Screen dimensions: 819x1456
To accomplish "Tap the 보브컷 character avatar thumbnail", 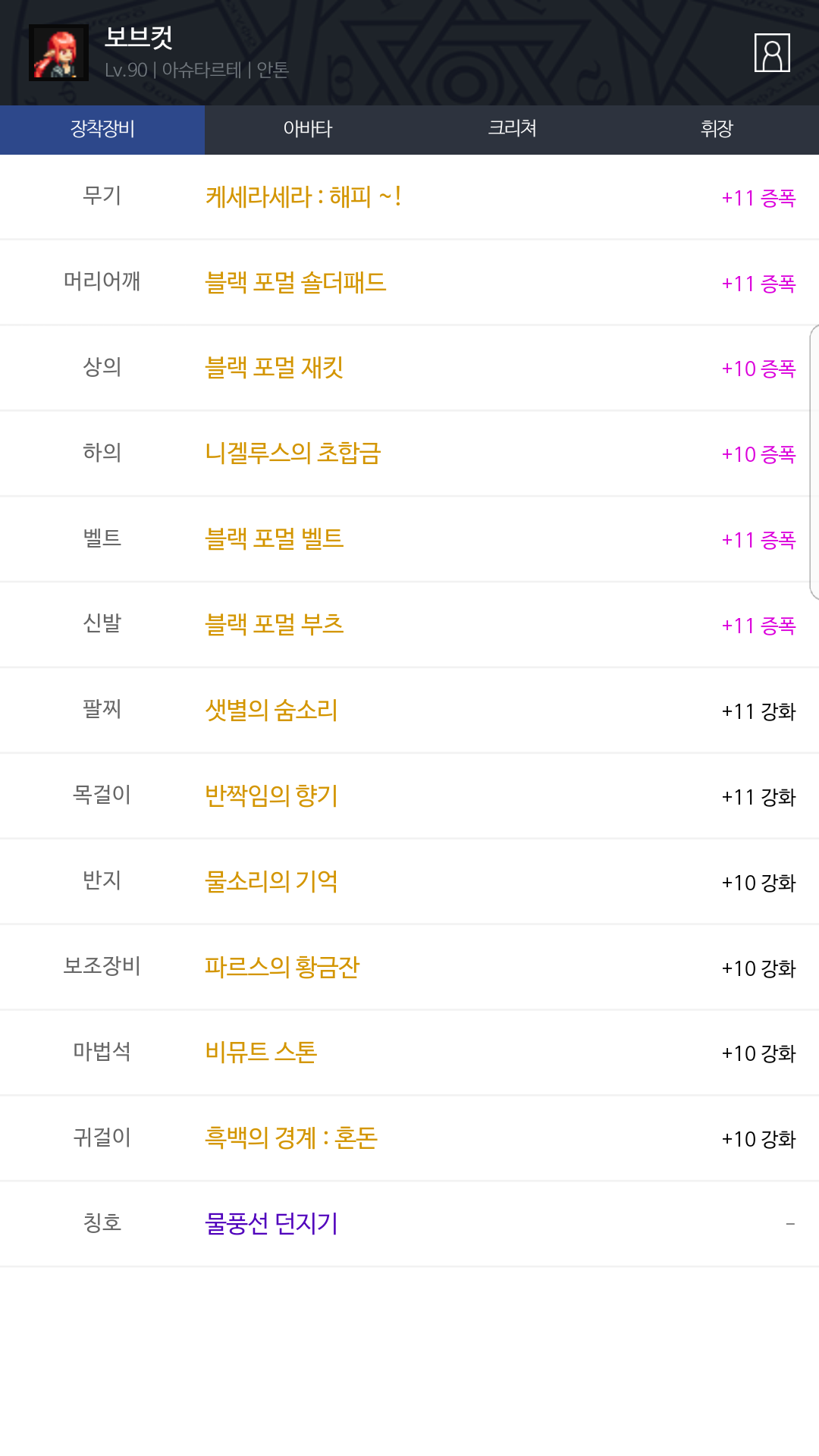I will (x=58, y=53).
